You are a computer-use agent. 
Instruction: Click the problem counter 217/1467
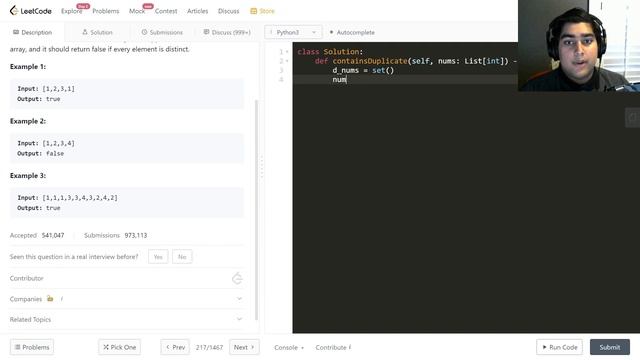coord(209,347)
